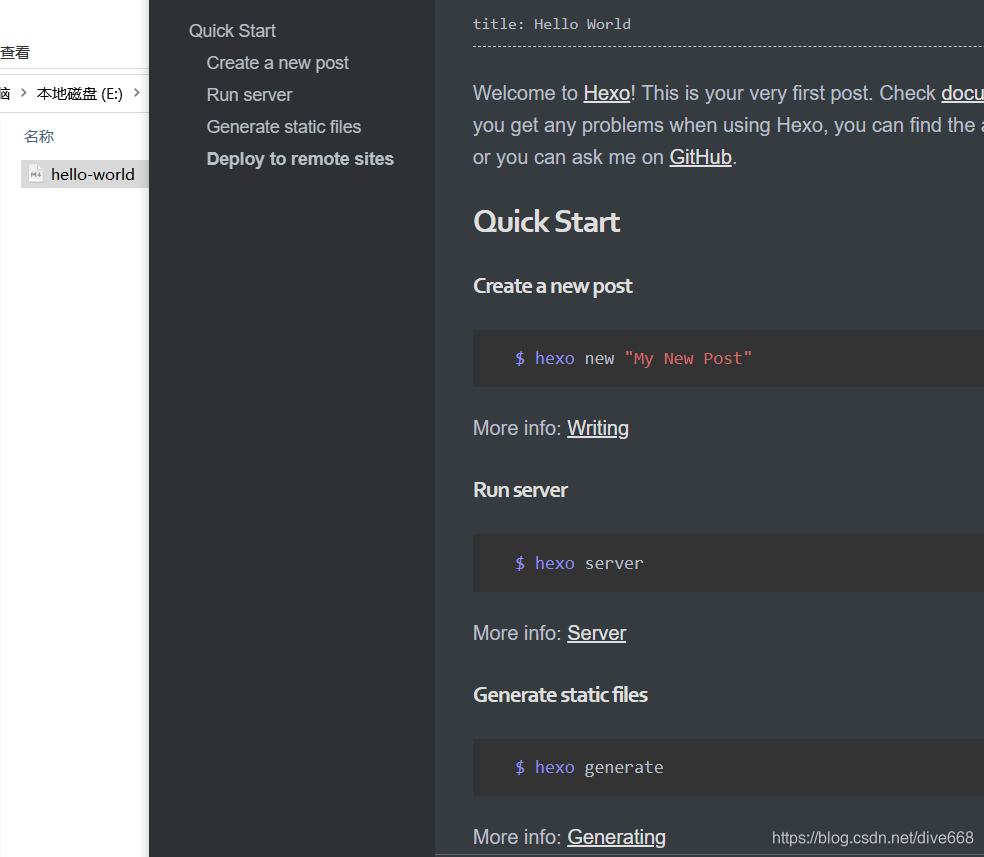Select Deploy to remote sites outline item

click(300, 159)
